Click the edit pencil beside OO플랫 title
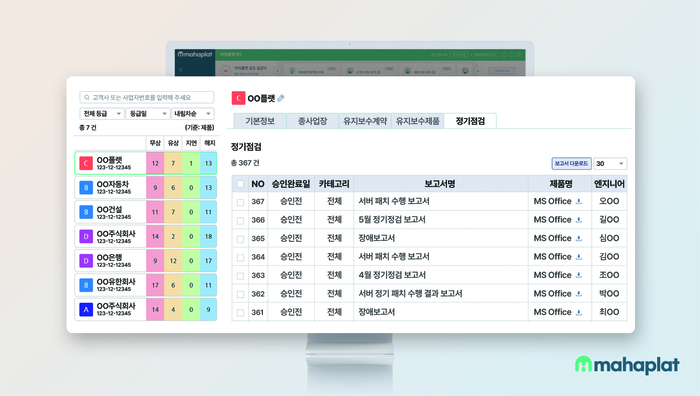Viewport: 700px width, 396px height. [281, 98]
